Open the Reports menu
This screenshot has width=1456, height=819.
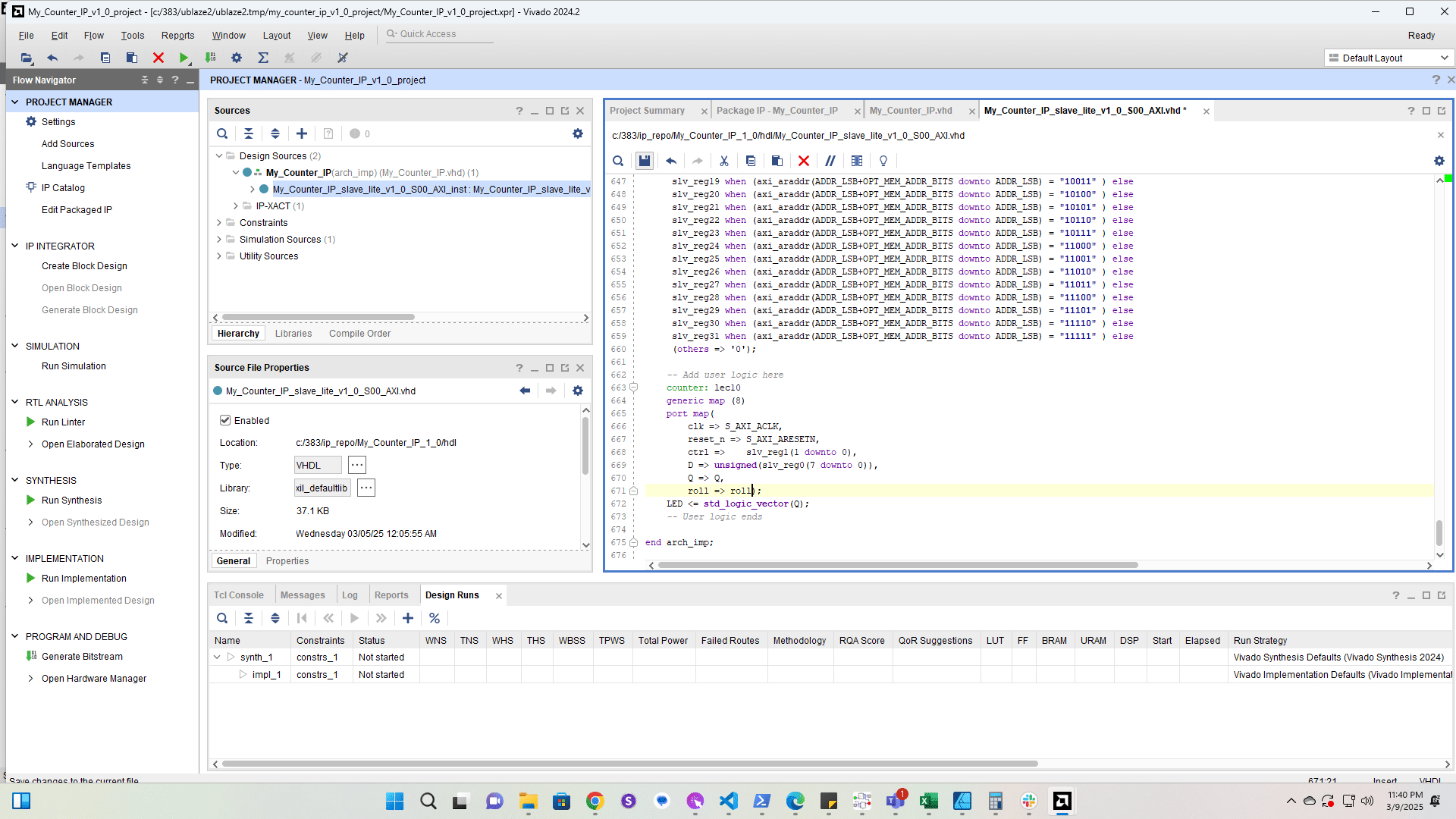click(177, 36)
